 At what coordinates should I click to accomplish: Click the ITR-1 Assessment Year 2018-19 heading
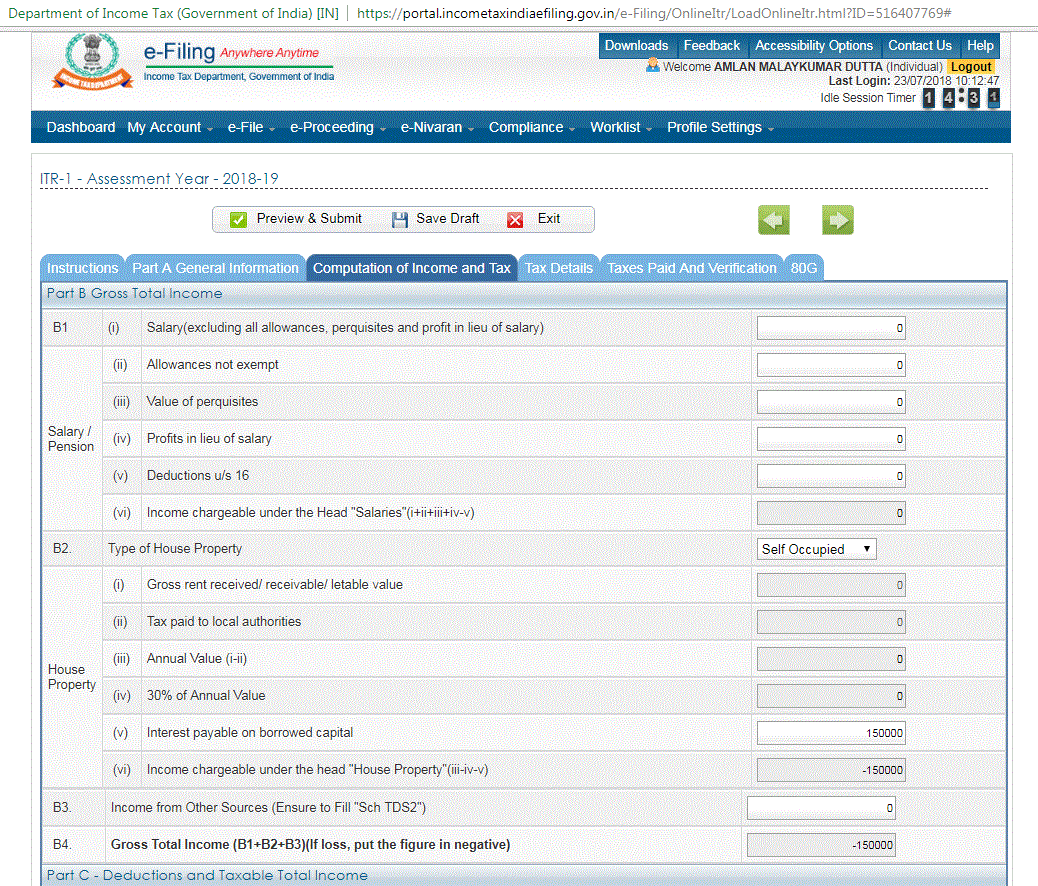(x=159, y=179)
